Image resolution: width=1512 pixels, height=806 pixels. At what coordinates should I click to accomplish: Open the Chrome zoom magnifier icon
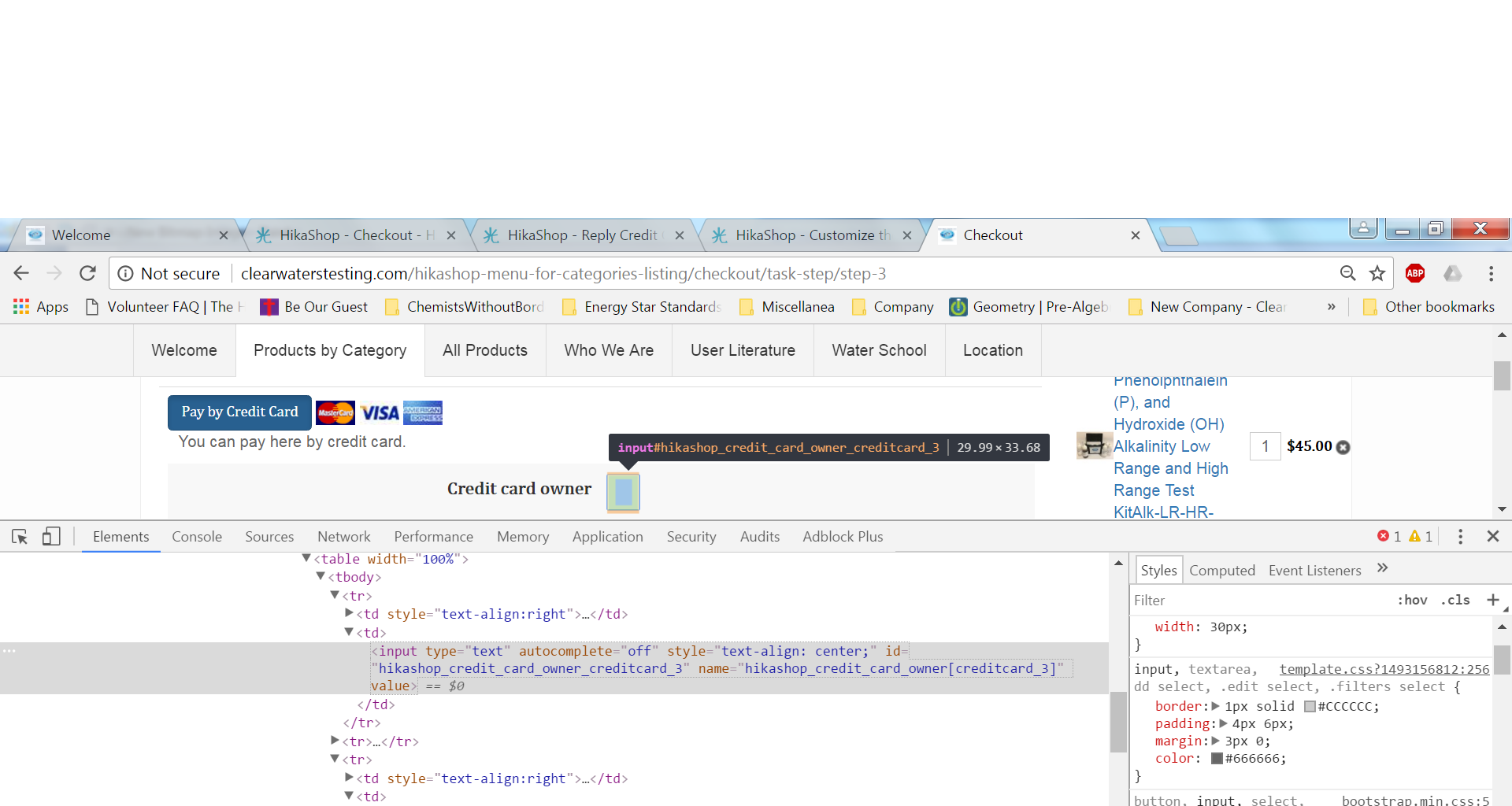1347,273
